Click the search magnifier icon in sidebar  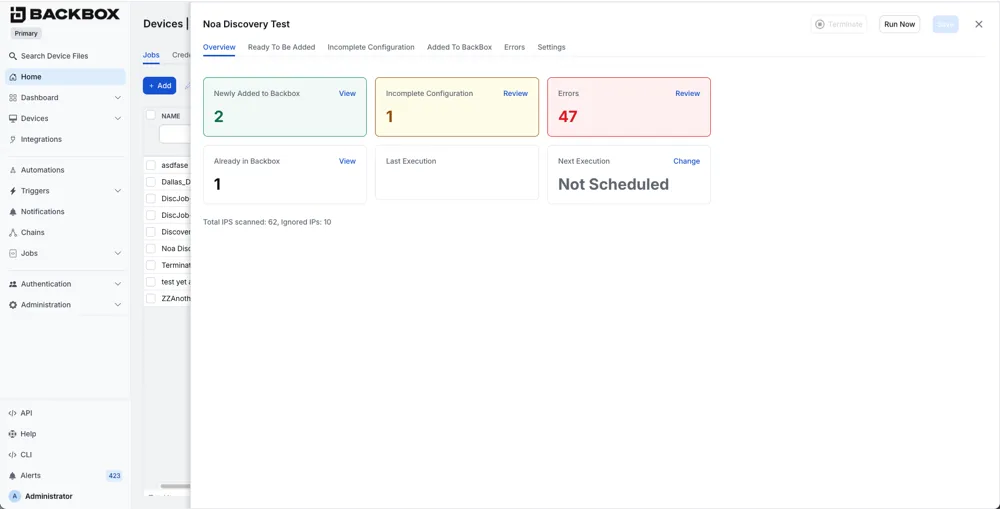(x=13, y=56)
